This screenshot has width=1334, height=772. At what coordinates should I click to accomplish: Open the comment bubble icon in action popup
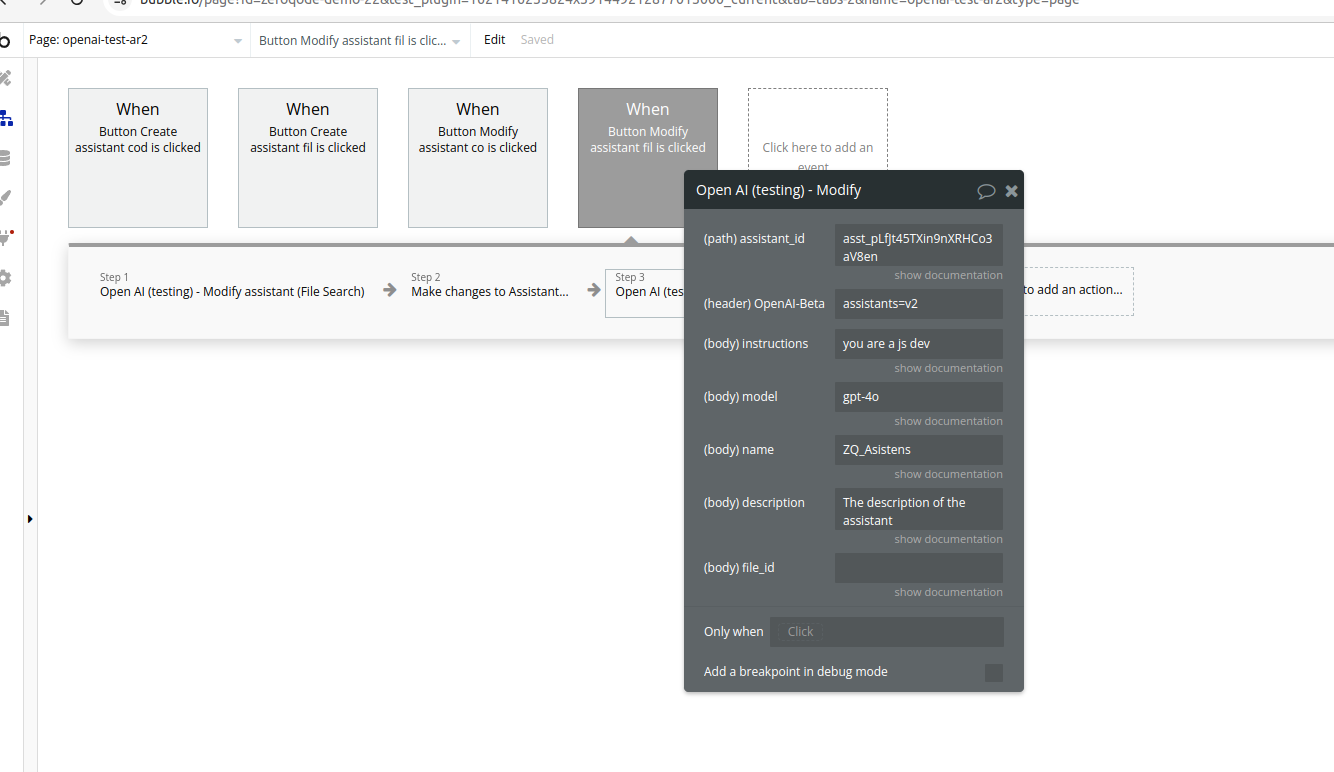[986, 191]
